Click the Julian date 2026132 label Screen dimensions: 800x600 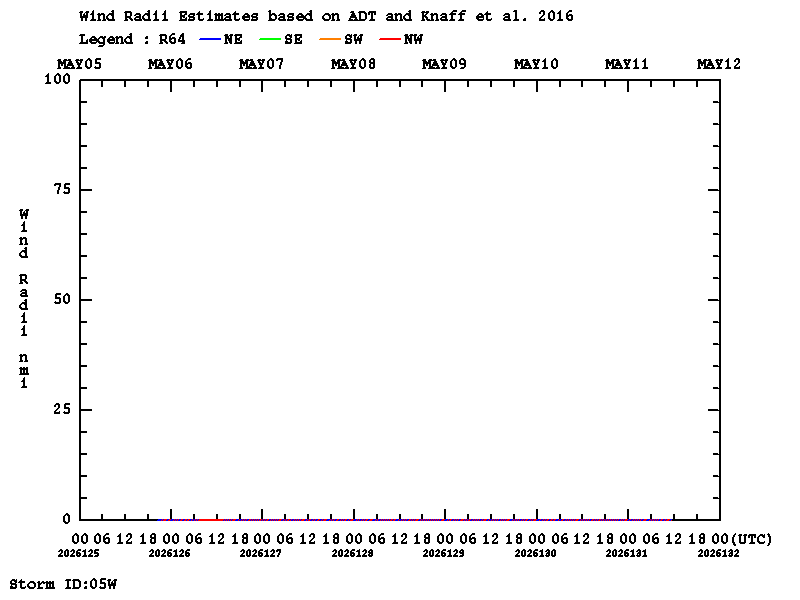tap(718, 554)
